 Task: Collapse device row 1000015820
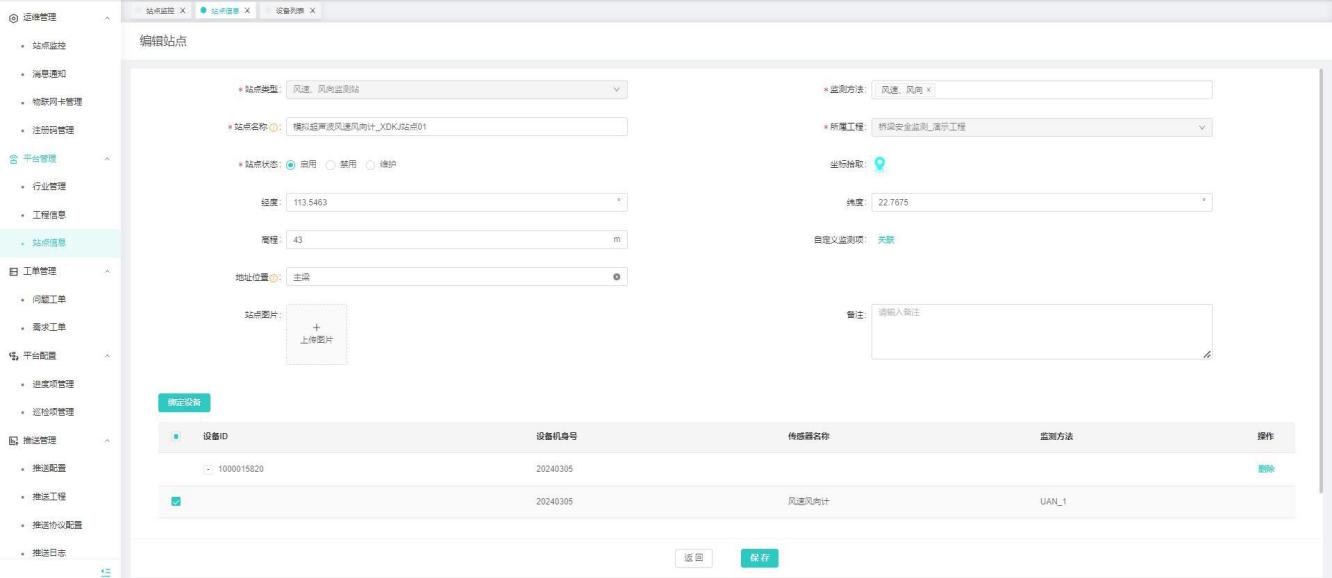click(x=207, y=469)
